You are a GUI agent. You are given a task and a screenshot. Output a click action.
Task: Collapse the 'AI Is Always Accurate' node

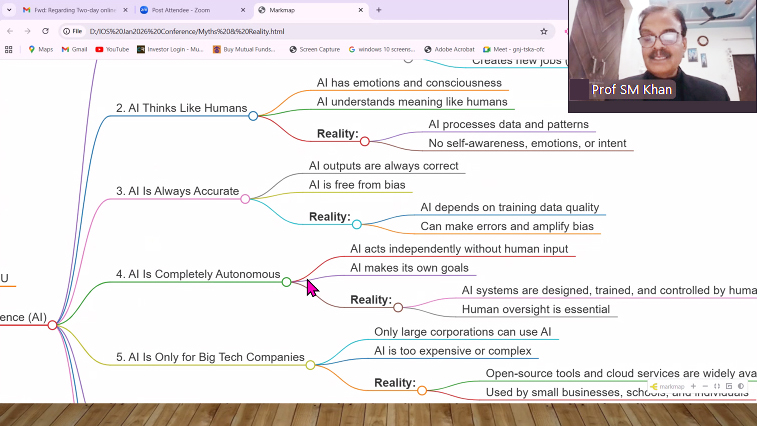(245, 199)
